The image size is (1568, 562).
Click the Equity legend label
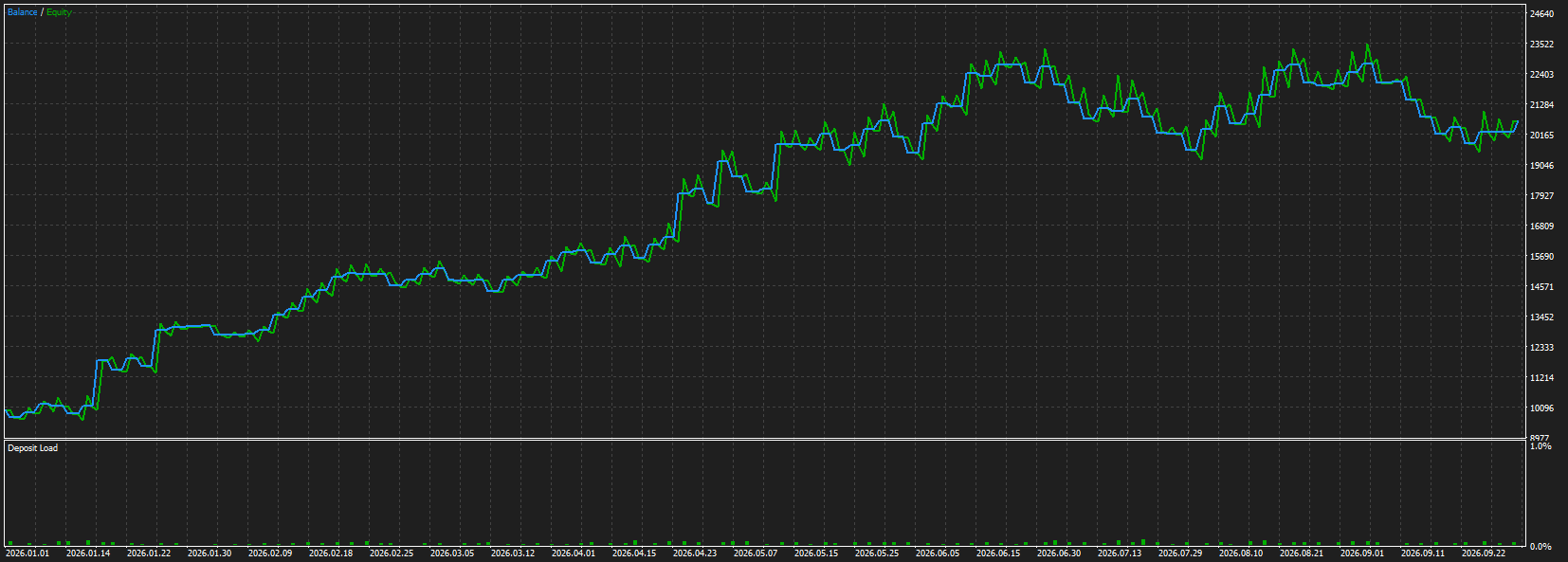[x=59, y=12]
